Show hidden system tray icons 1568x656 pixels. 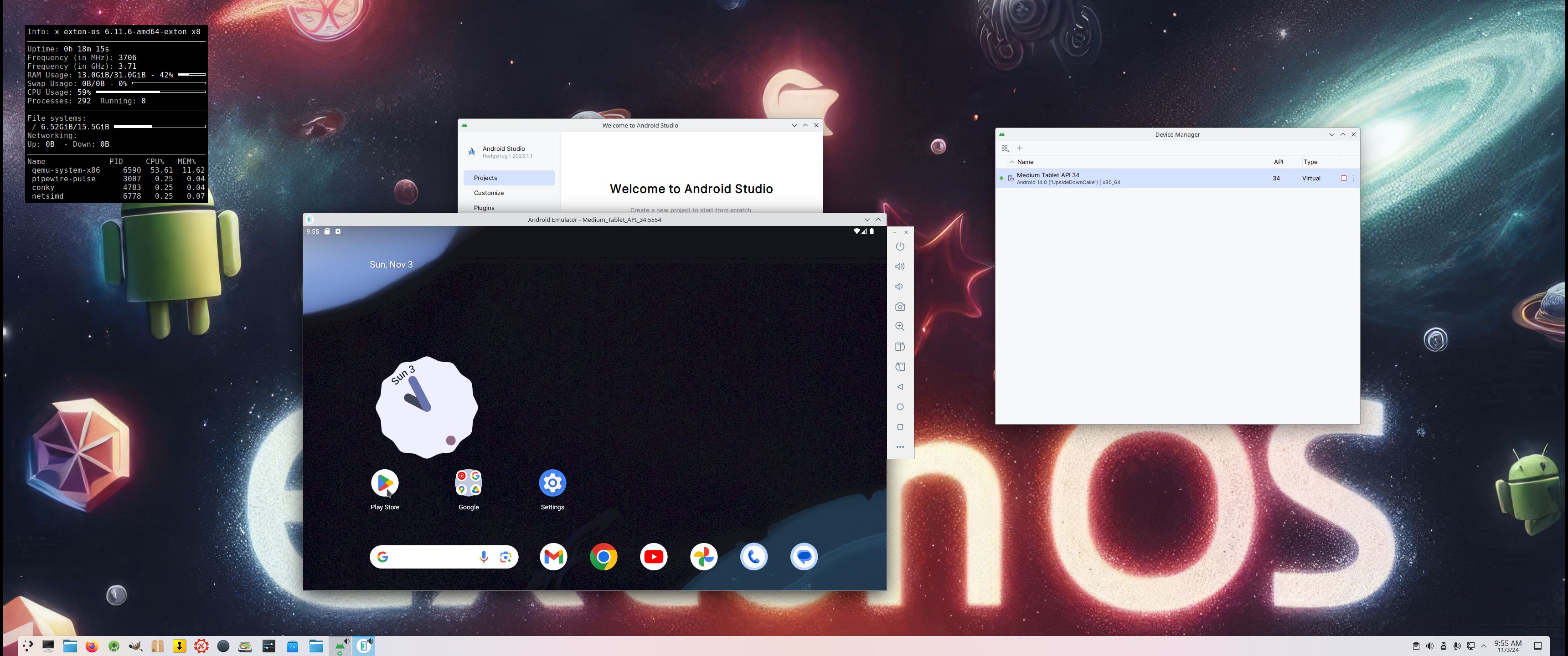pos(1483,646)
